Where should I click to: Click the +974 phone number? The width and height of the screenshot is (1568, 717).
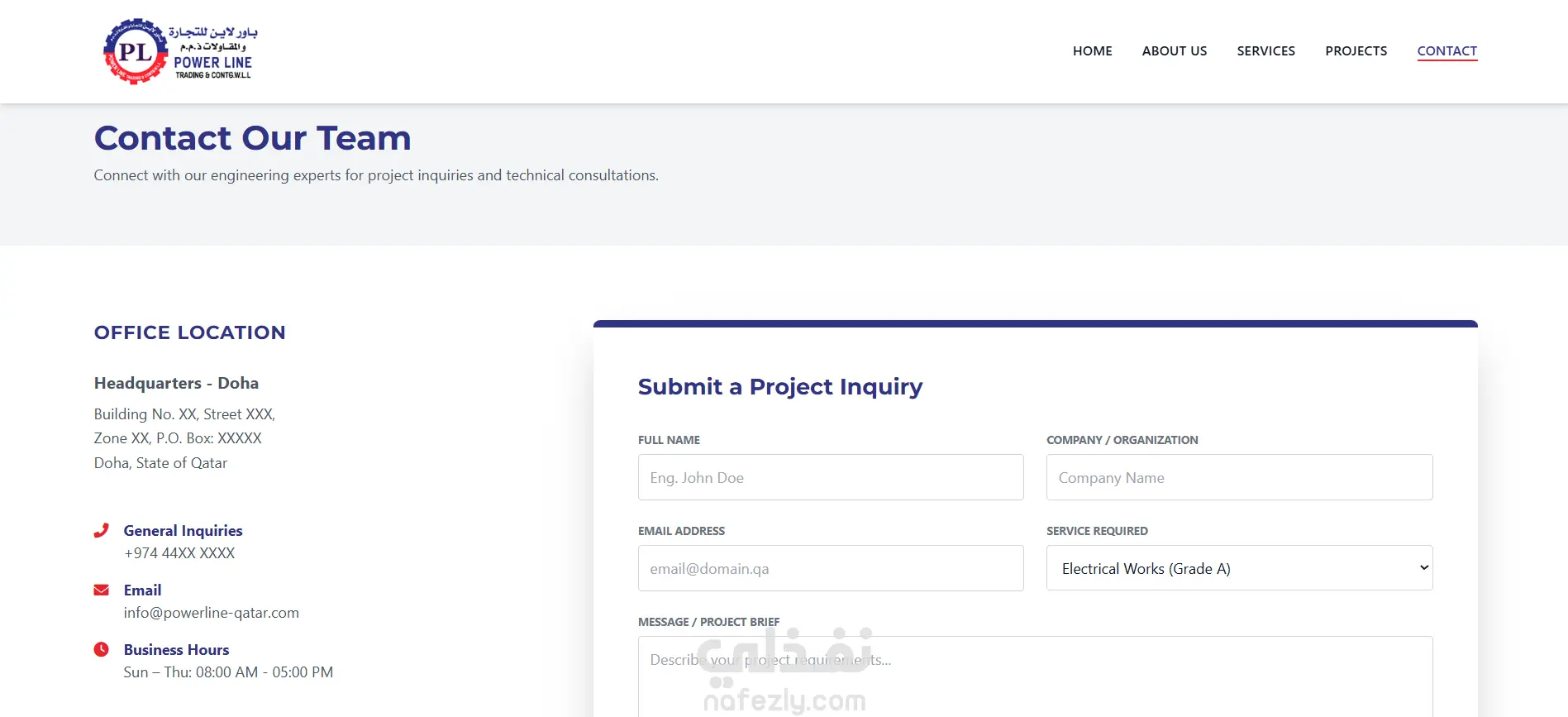179,553
